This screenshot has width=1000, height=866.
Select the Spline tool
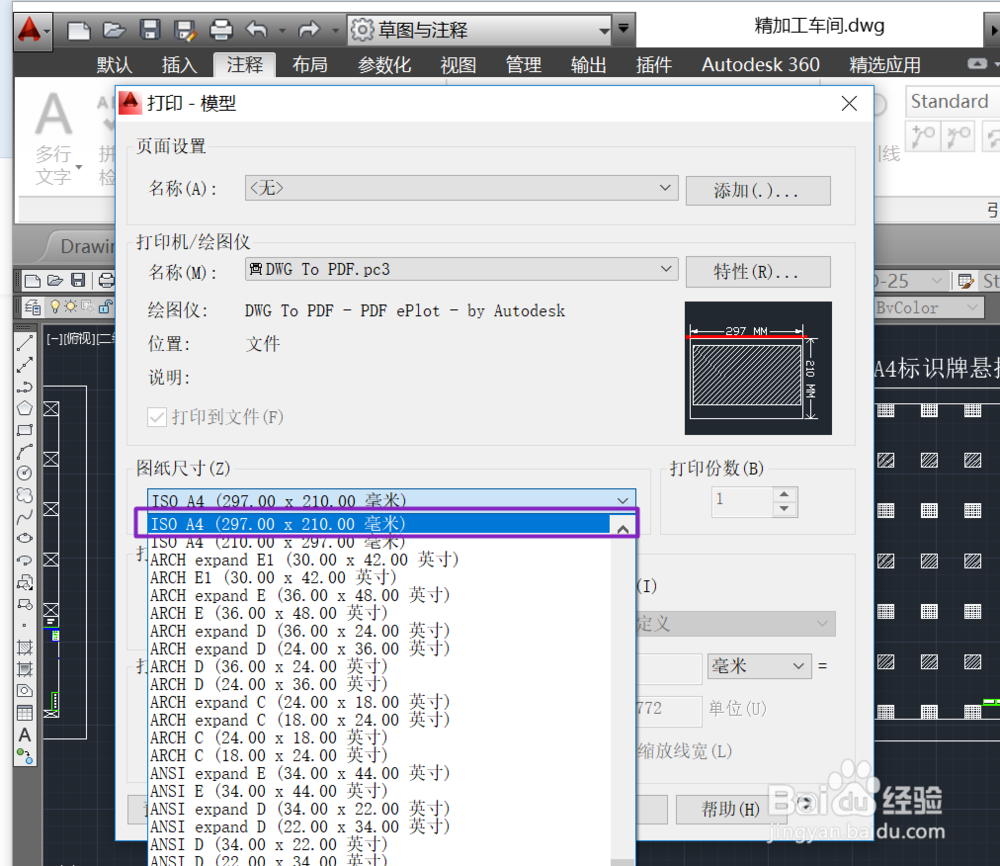click(24, 517)
